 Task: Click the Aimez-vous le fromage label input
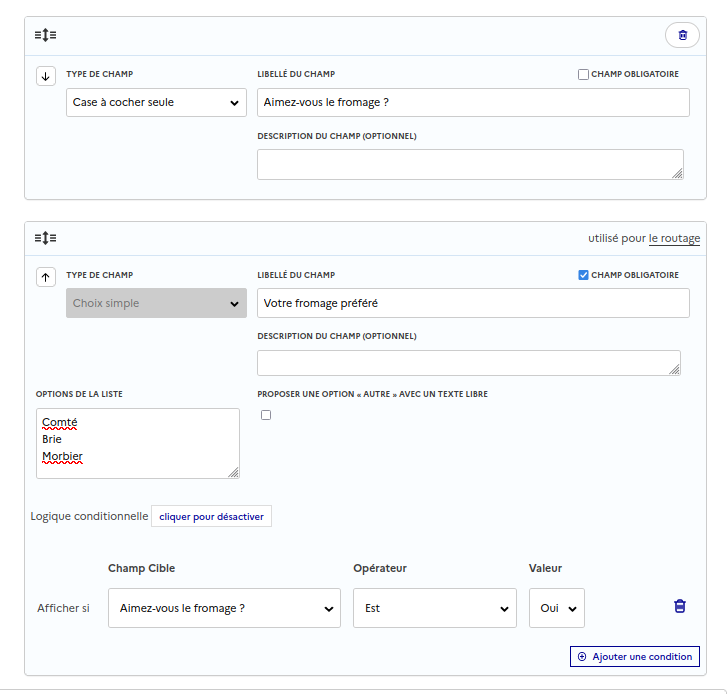point(472,102)
